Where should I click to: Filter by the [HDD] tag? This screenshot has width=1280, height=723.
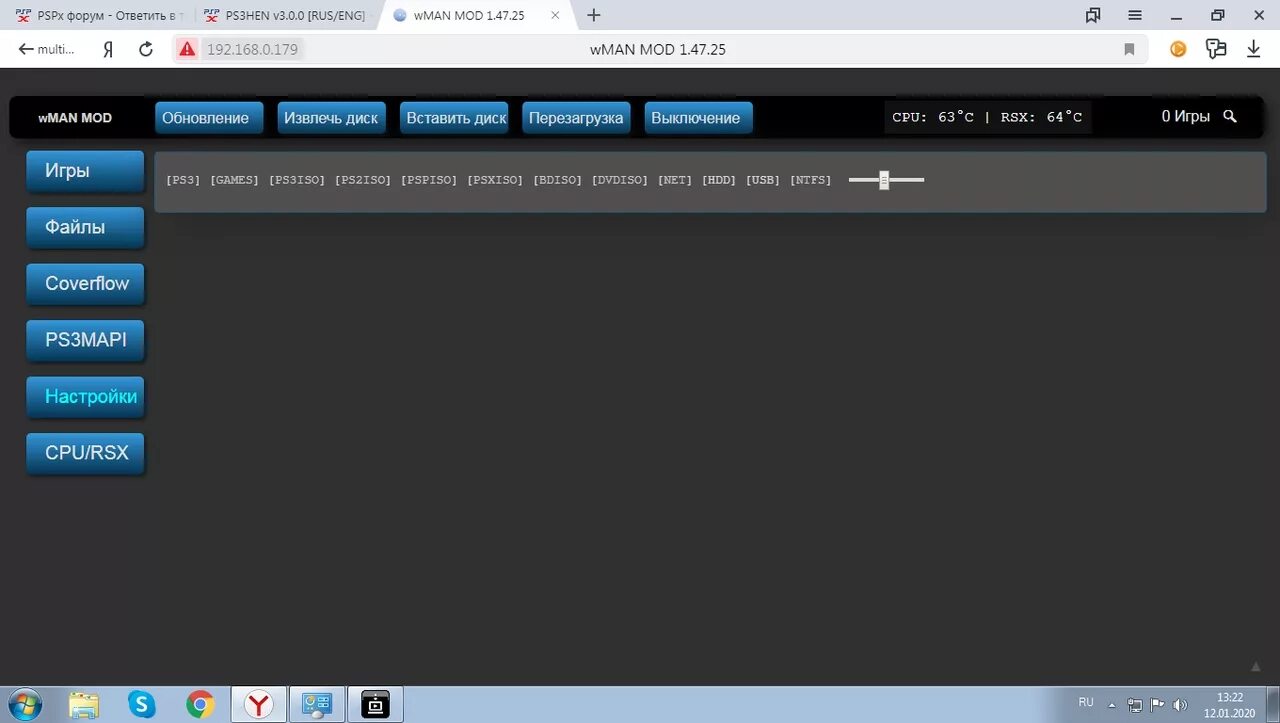coord(719,180)
